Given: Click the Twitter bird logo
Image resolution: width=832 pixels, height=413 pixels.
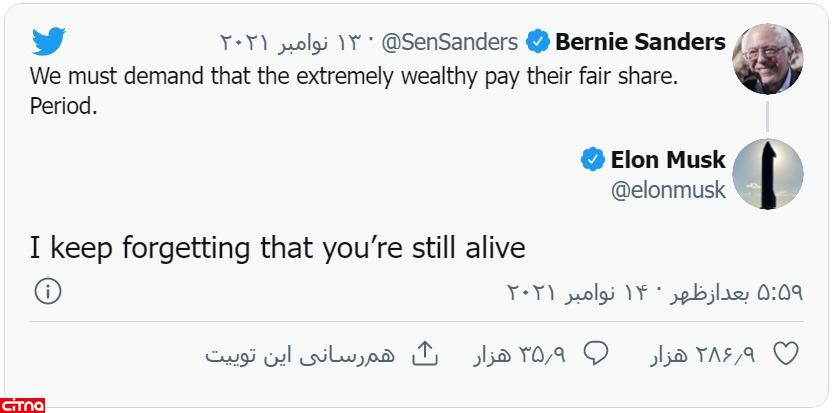Looking at the screenshot, I should click(x=48, y=41).
